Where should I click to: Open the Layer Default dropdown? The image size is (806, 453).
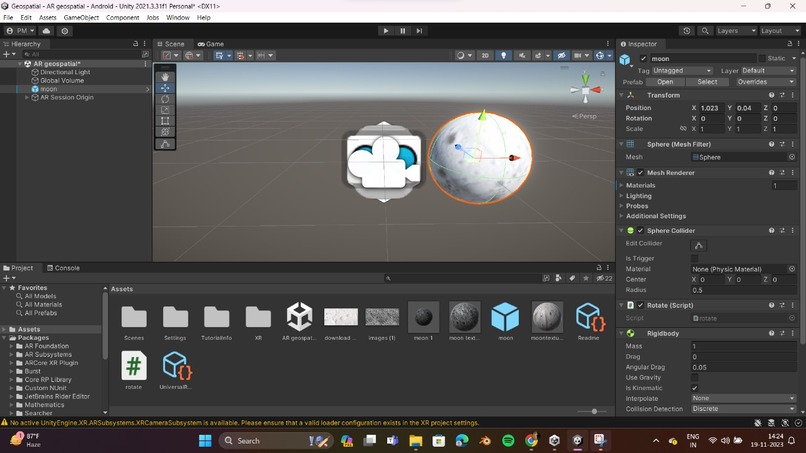tap(767, 70)
